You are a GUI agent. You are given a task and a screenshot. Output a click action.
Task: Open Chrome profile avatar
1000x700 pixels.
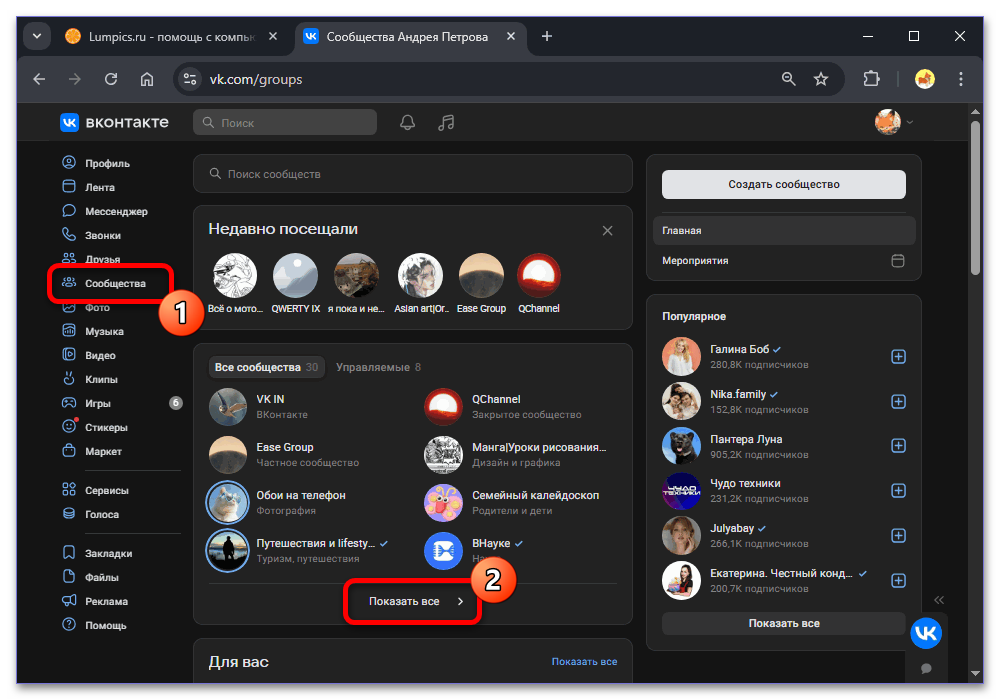tap(925, 79)
